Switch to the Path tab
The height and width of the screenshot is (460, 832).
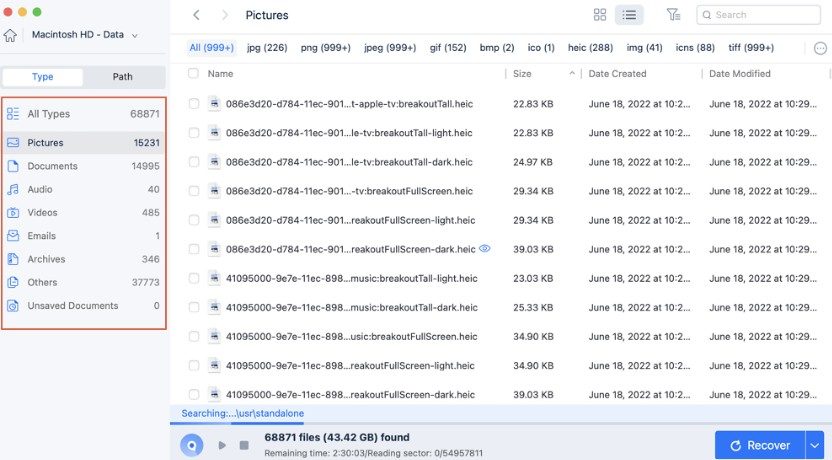[x=123, y=77]
